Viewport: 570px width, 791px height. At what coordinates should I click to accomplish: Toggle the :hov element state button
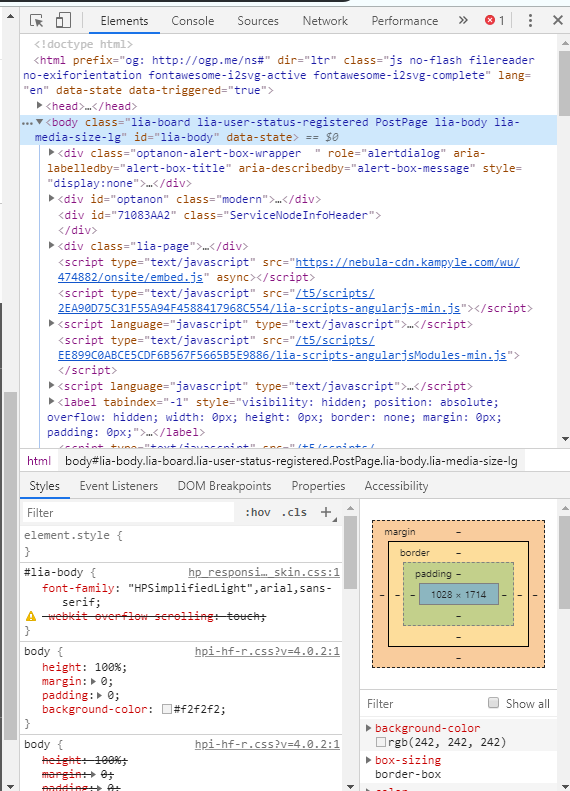(258, 512)
